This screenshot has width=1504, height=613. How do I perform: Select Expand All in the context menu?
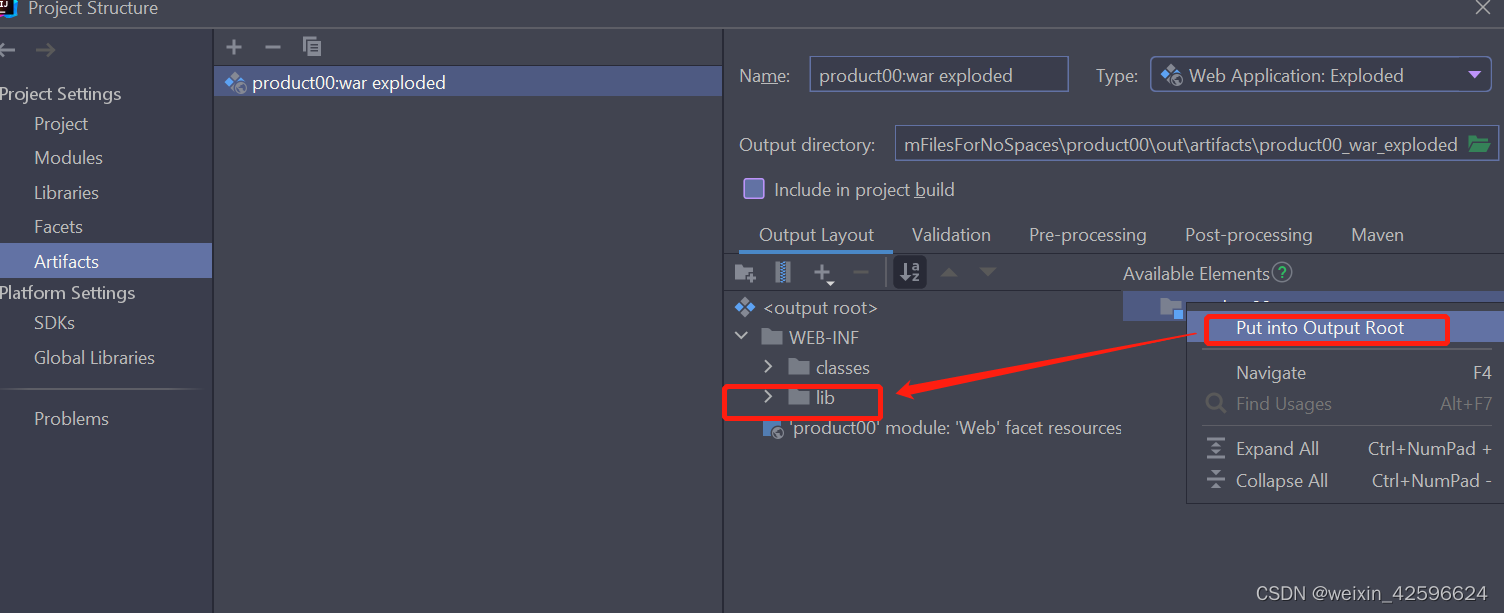point(1276,448)
